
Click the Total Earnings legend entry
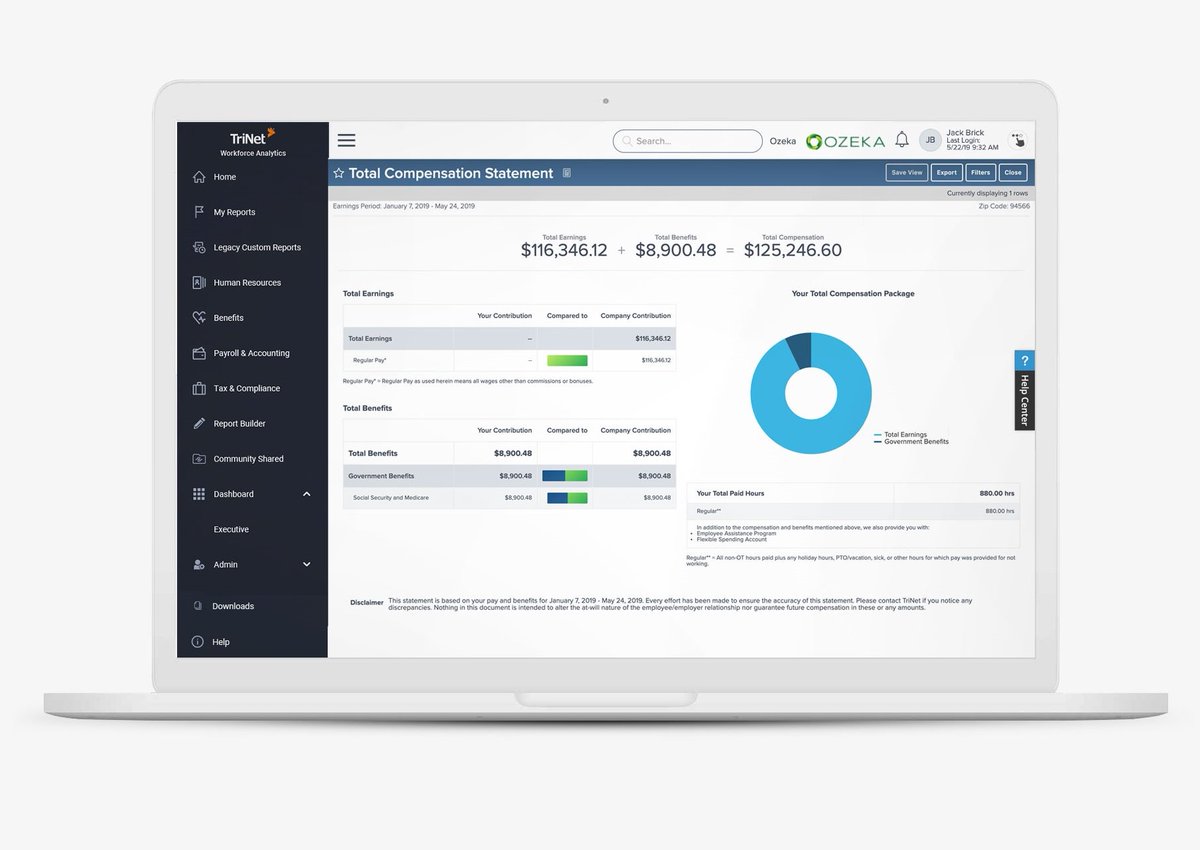[x=900, y=435]
